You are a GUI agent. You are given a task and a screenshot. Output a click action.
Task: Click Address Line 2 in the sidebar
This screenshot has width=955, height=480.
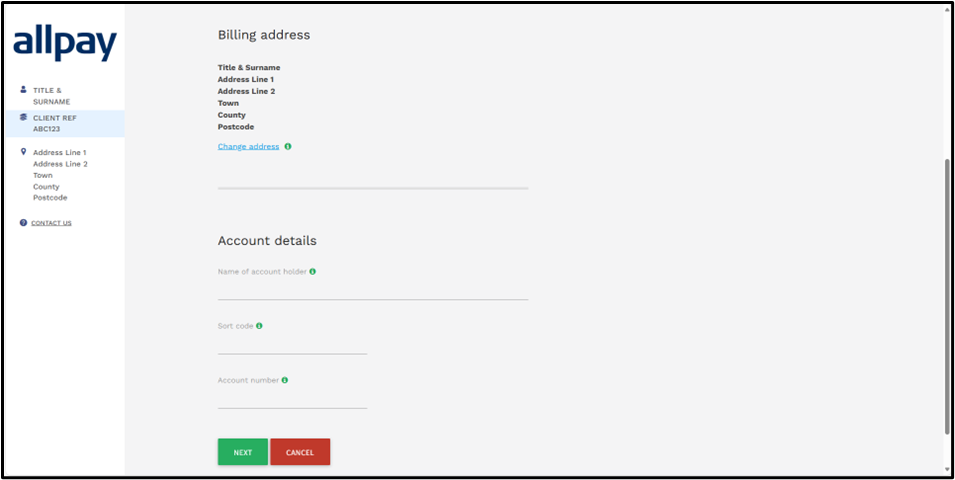(x=60, y=164)
